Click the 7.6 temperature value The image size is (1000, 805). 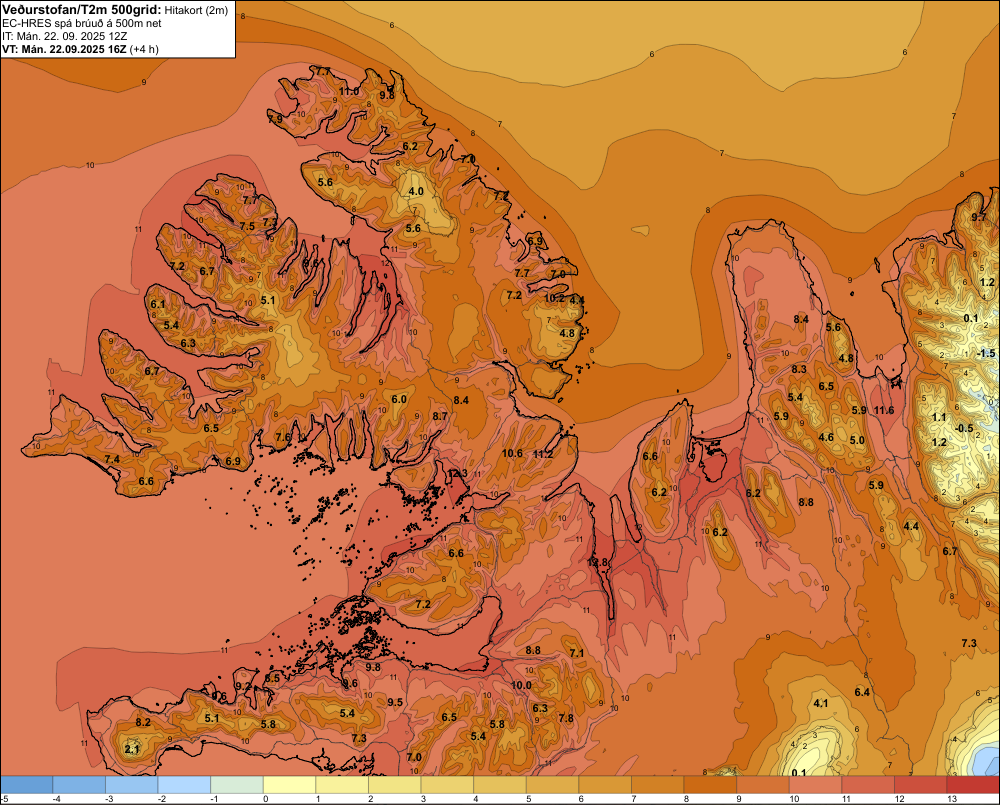pyautogui.click(x=283, y=437)
